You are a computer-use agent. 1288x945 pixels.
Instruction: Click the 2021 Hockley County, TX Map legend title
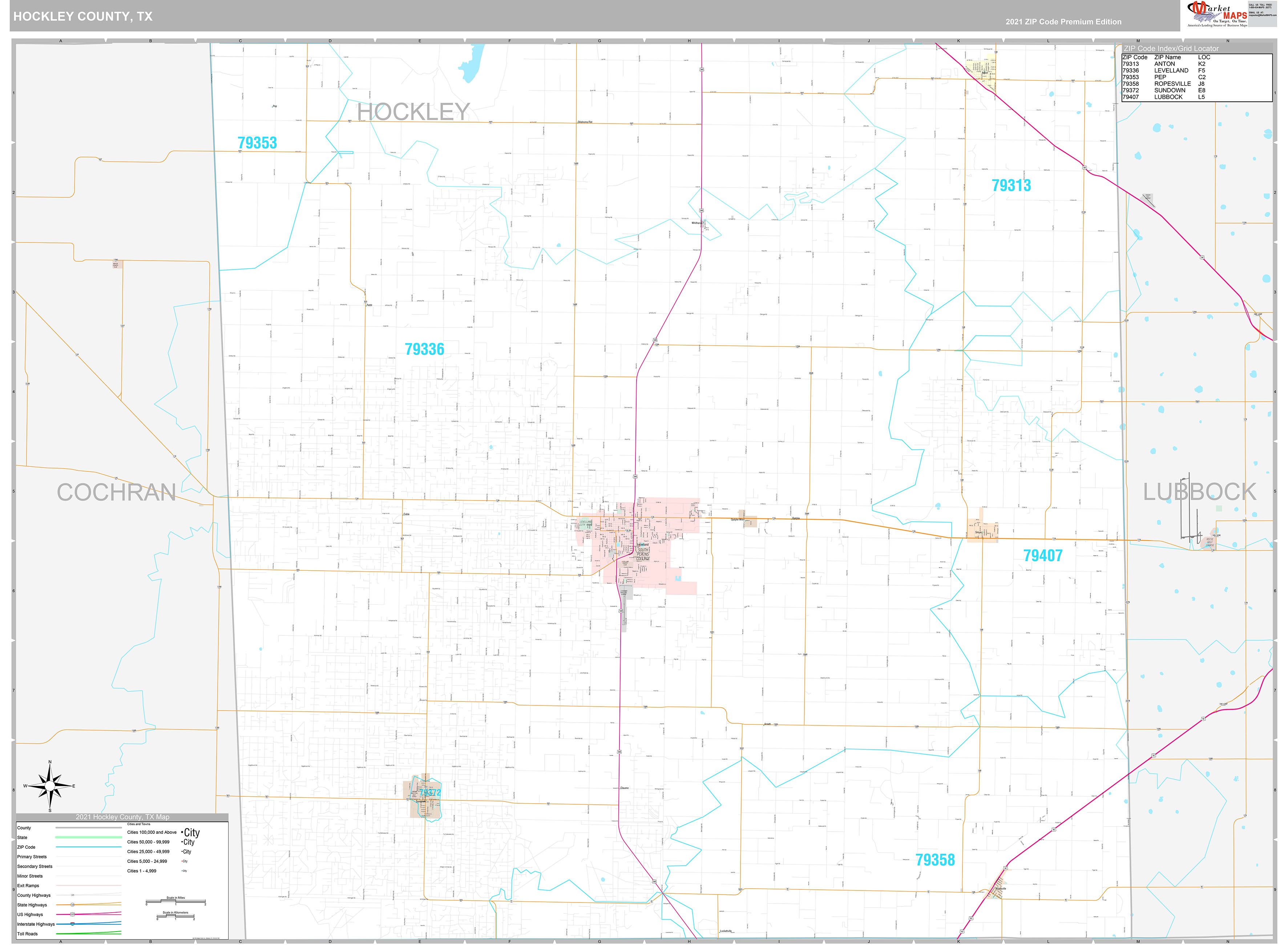coord(122,817)
